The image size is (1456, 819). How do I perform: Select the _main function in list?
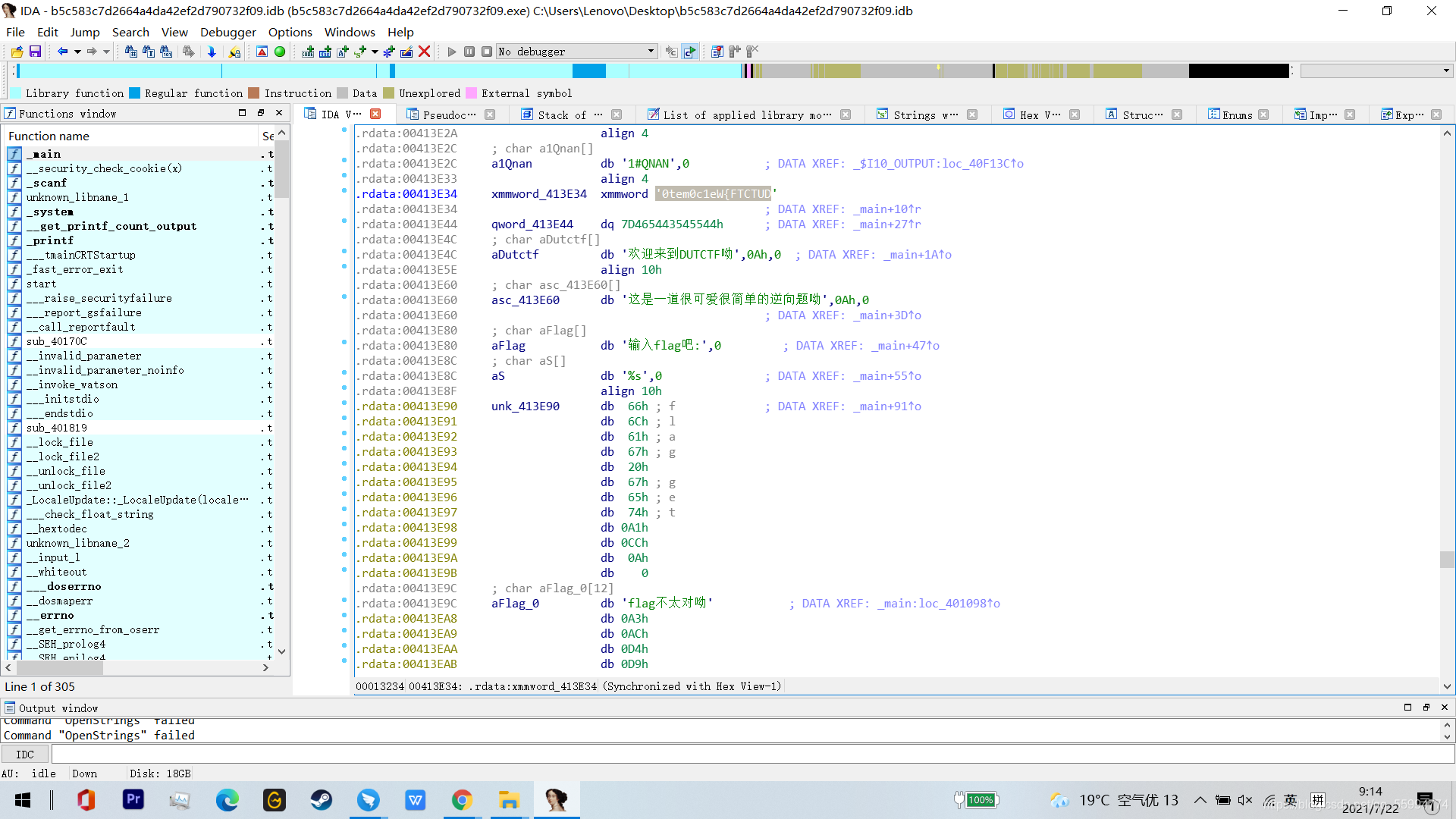coord(45,154)
